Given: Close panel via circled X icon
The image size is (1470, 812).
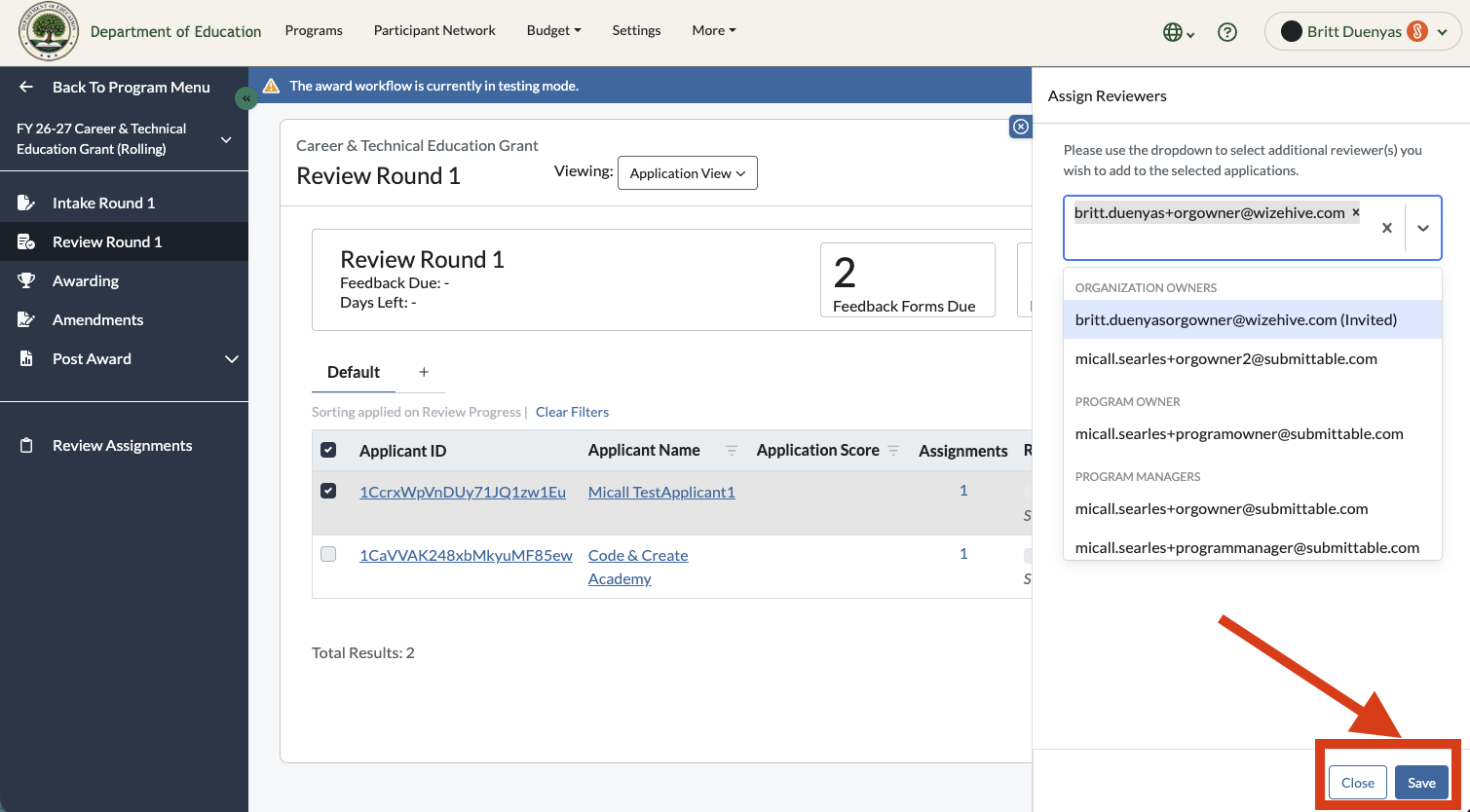Looking at the screenshot, I should coord(1020,127).
